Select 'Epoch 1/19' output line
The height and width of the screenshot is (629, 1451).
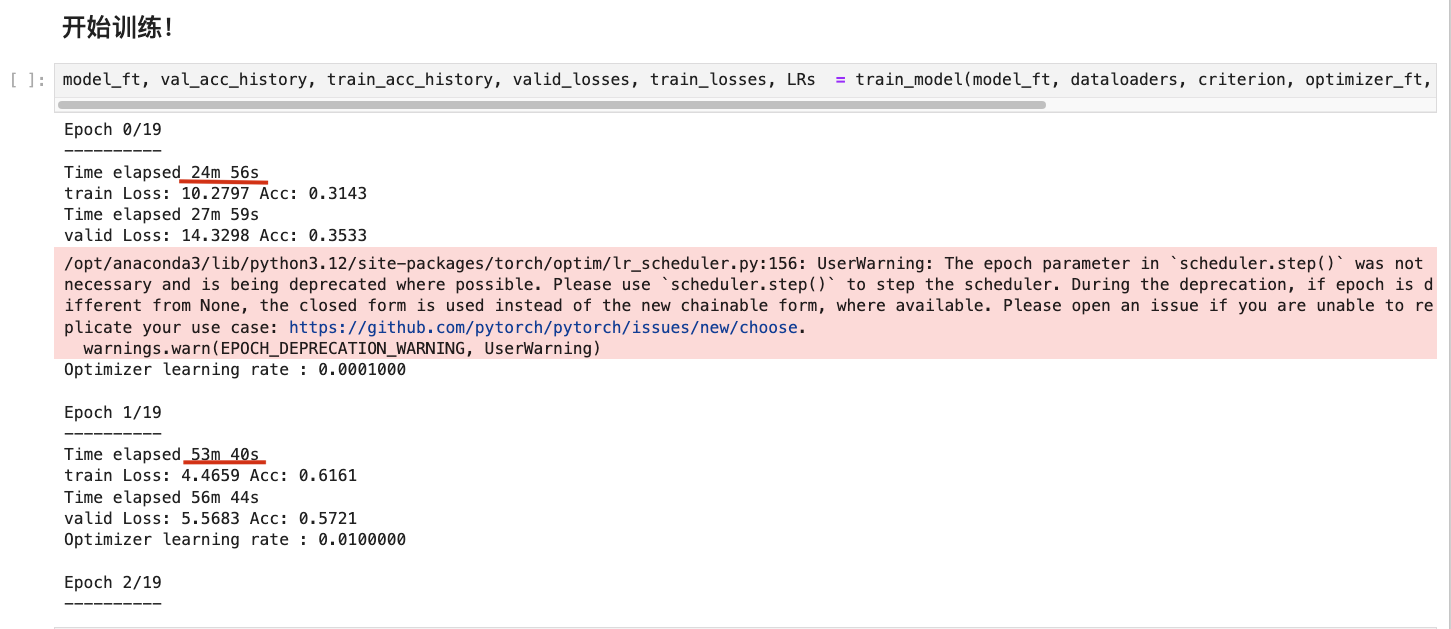(113, 413)
